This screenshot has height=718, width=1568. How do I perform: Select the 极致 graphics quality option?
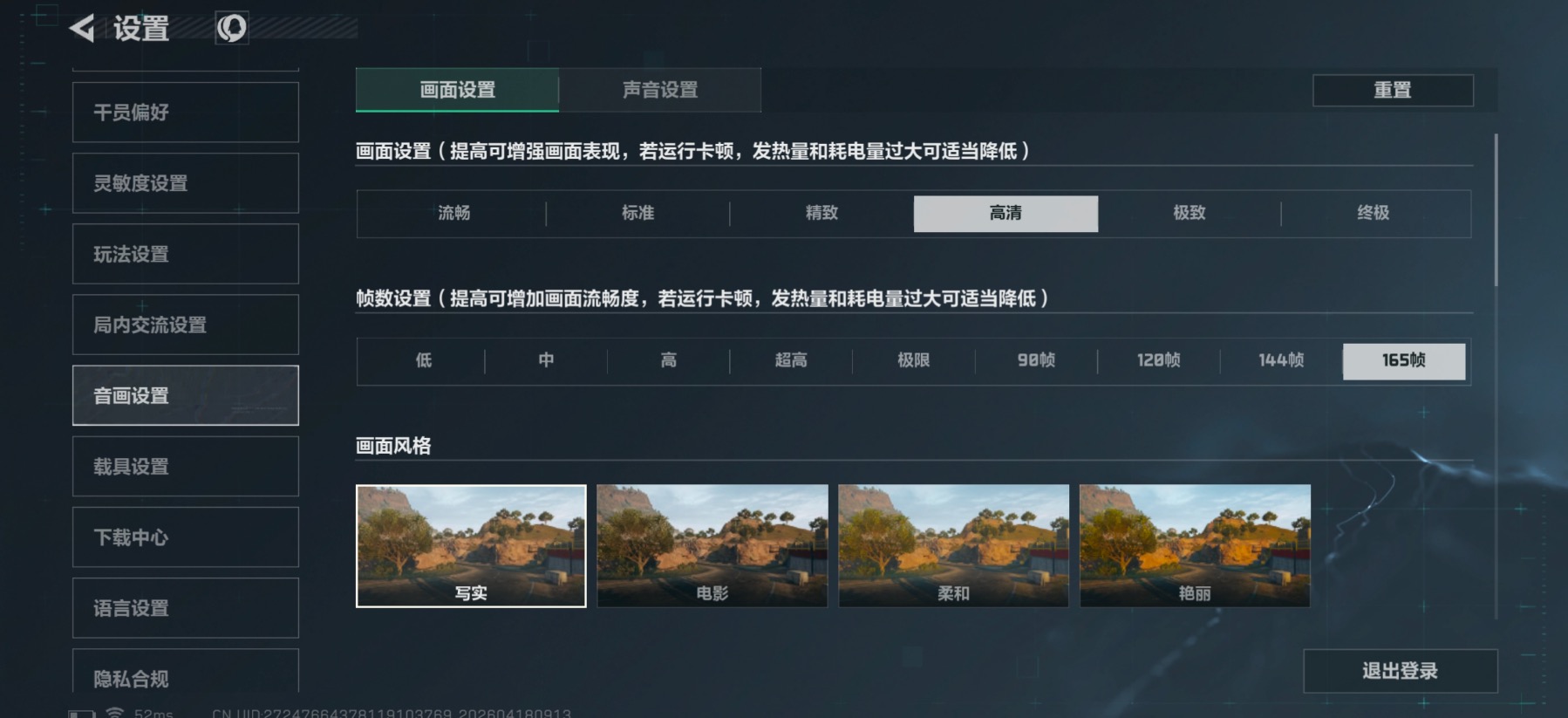pyautogui.click(x=1190, y=213)
